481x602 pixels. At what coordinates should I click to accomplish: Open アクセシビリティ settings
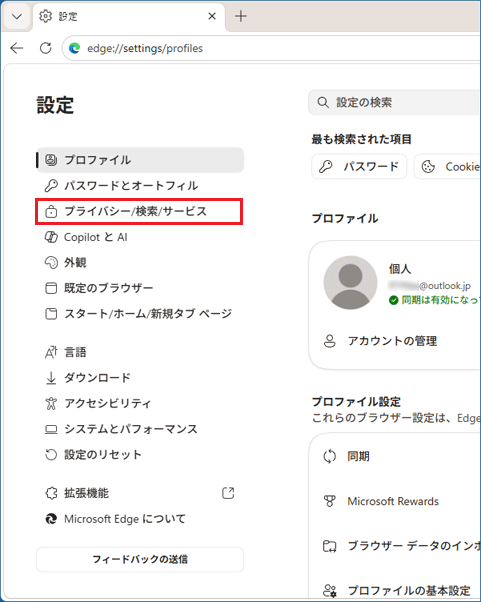pos(140,403)
